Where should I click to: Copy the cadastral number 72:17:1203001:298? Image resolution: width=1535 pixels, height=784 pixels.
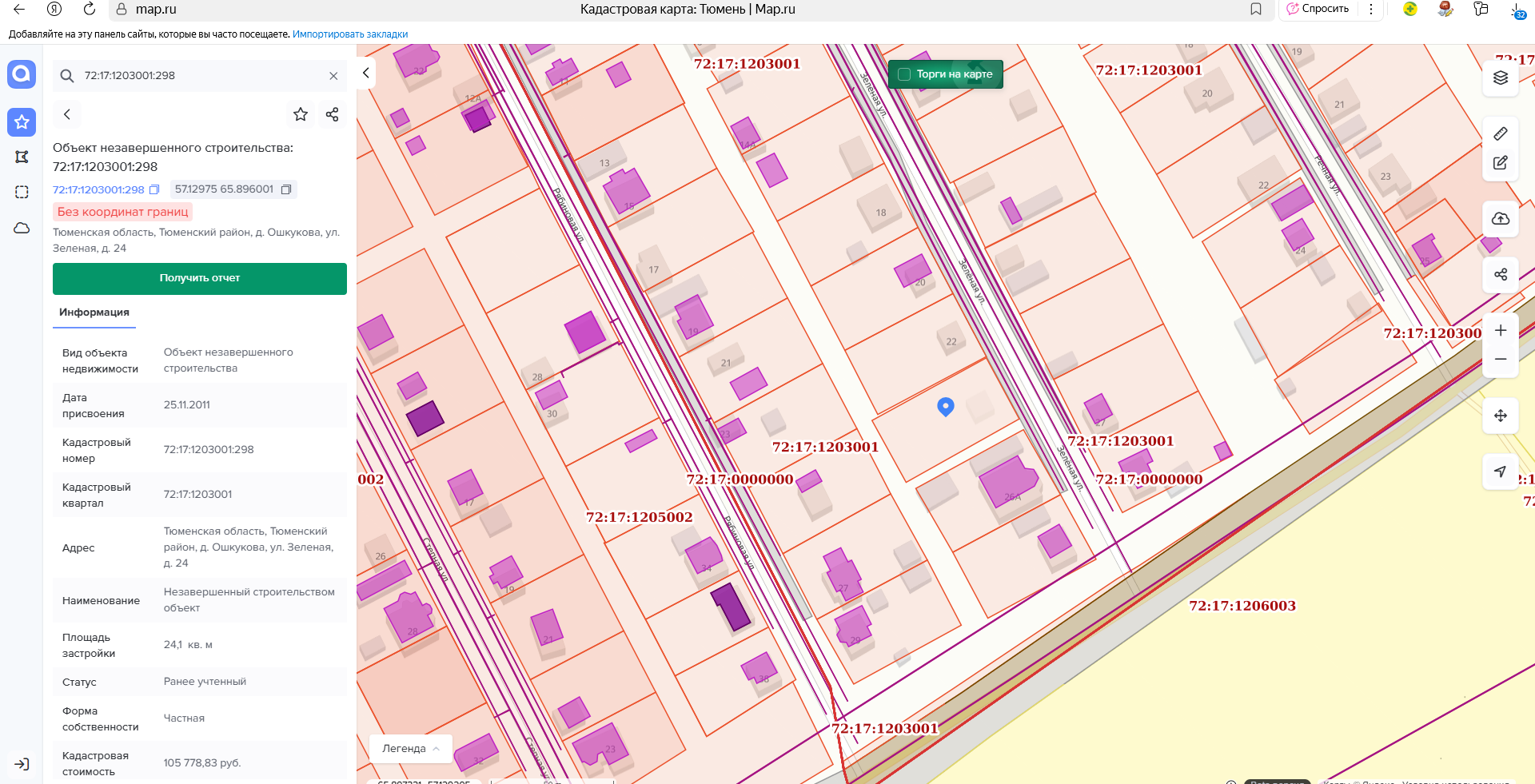coord(155,189)
